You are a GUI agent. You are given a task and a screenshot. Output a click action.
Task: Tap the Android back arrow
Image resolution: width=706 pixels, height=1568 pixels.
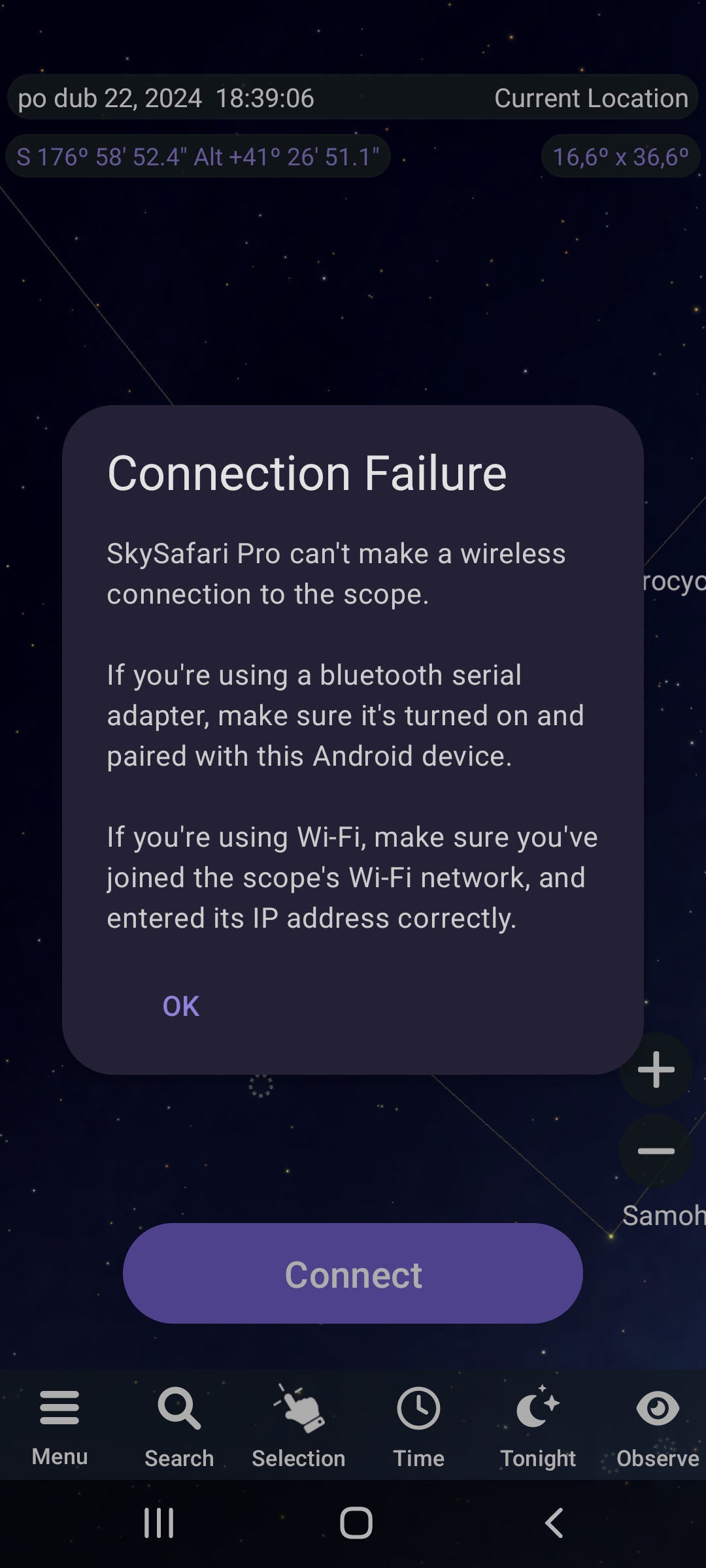[x=554, y=1523]
